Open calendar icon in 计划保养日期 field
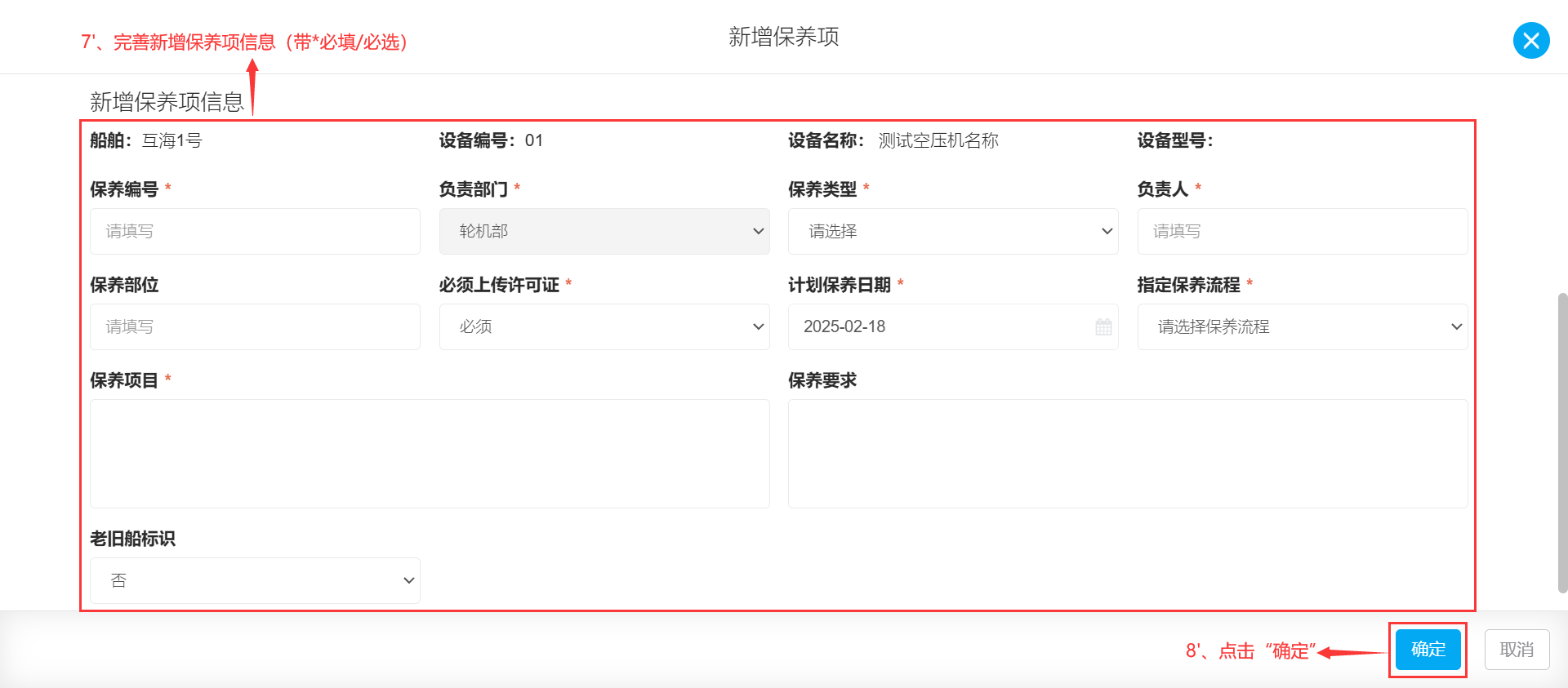Image resolution: width=1568 pixels, height=688 pixels. 1103,327
